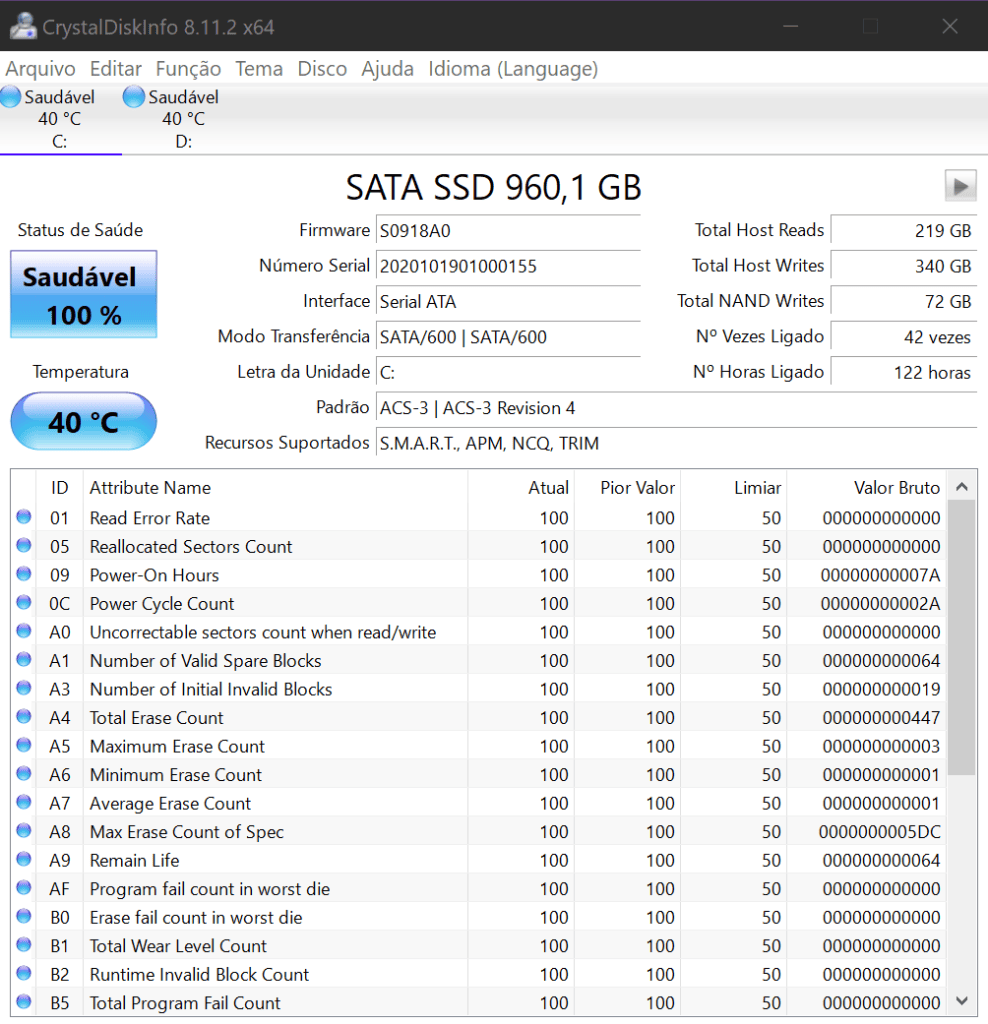Image resolution: width=988 pixels, height=1024 pixels.
Task: Click raw value 000000000447 of Total Erase Count
Action: click(881, 718)
